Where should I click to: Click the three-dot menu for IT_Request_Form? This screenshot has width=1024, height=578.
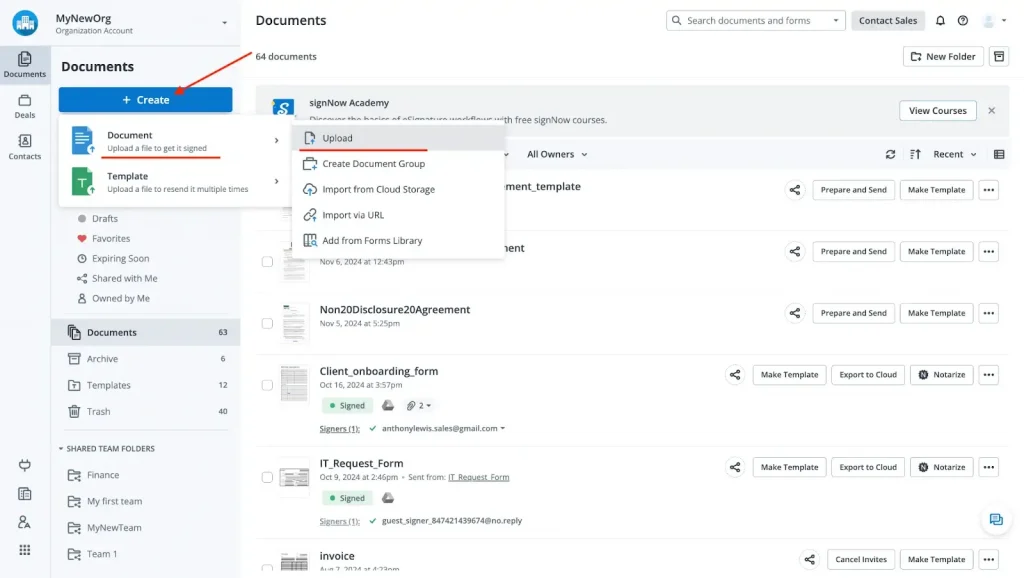coord(988,467)
